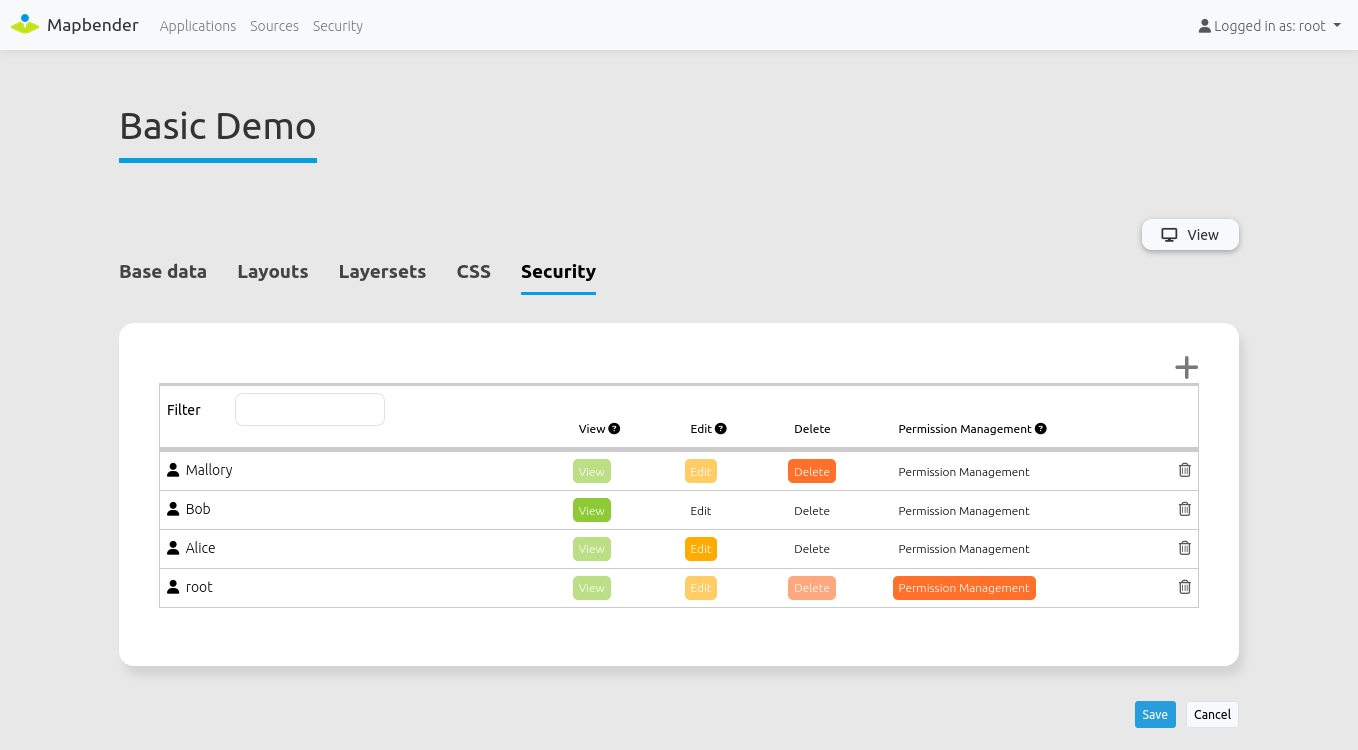This screenshot has width=1358, height=750.
Task: Remove Bob's entry using the trash icon
Action: click(1184, 509)
